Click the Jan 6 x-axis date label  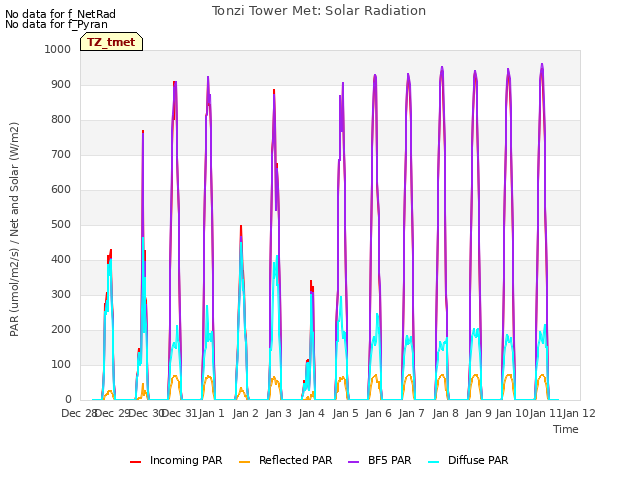379,413
